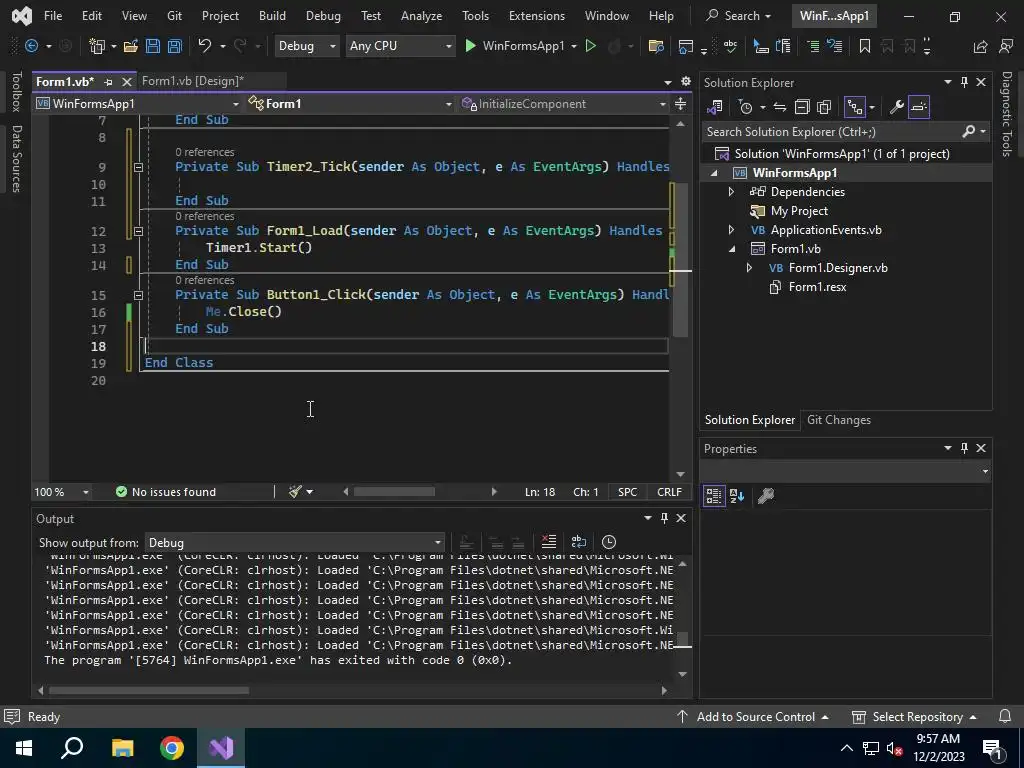Click the Undo arrow in toolbar
Screen dimensions: 1024x768
tap(205, 46)
